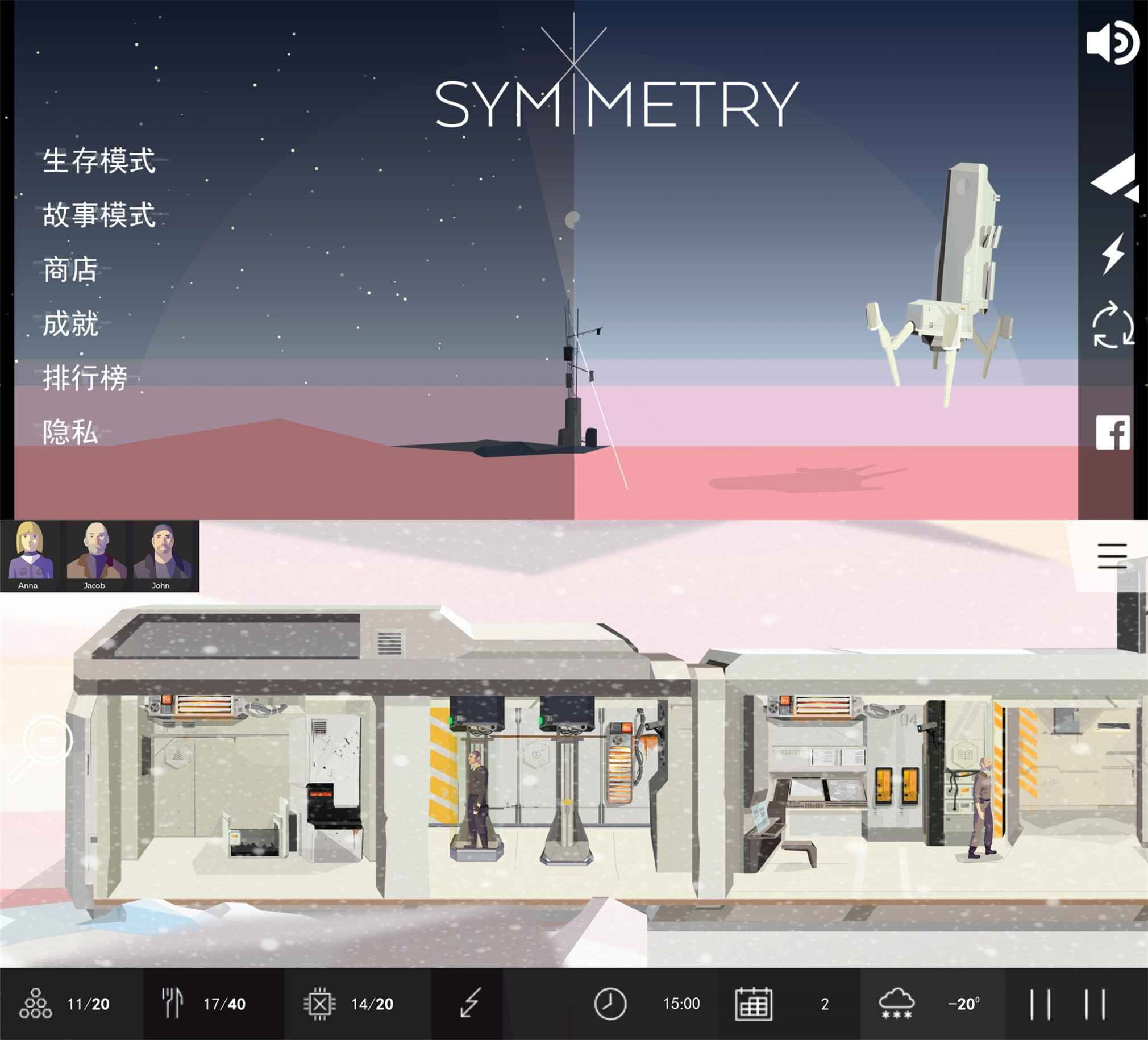Select the survivor standing in the pod
Screen dimensions: 1148x1040
tap(477, 798)
